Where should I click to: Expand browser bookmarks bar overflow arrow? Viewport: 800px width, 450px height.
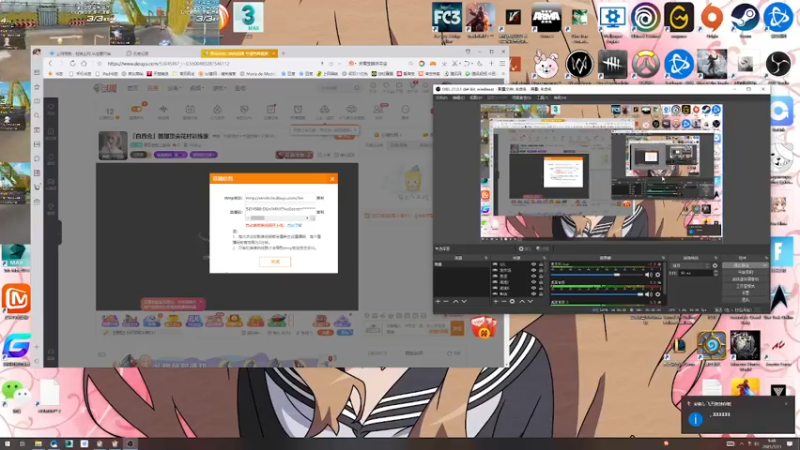tap(502, 73)
